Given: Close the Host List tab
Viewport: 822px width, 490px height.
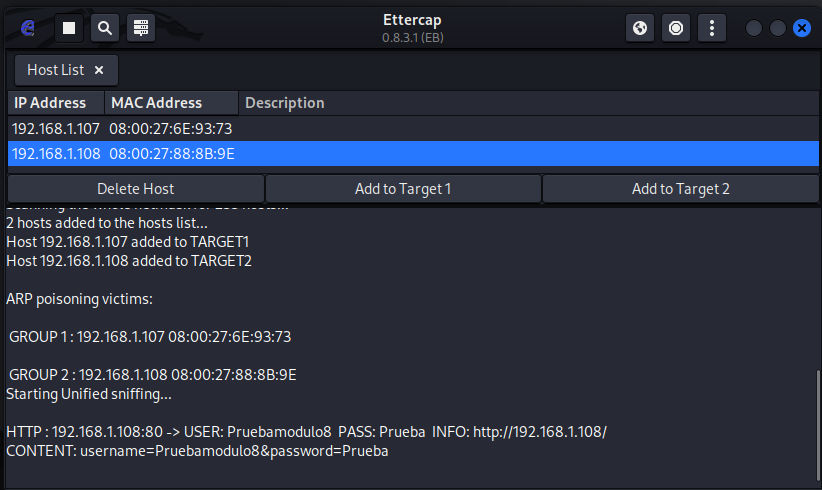Looking at the screenshot, I should click(99, 70).
